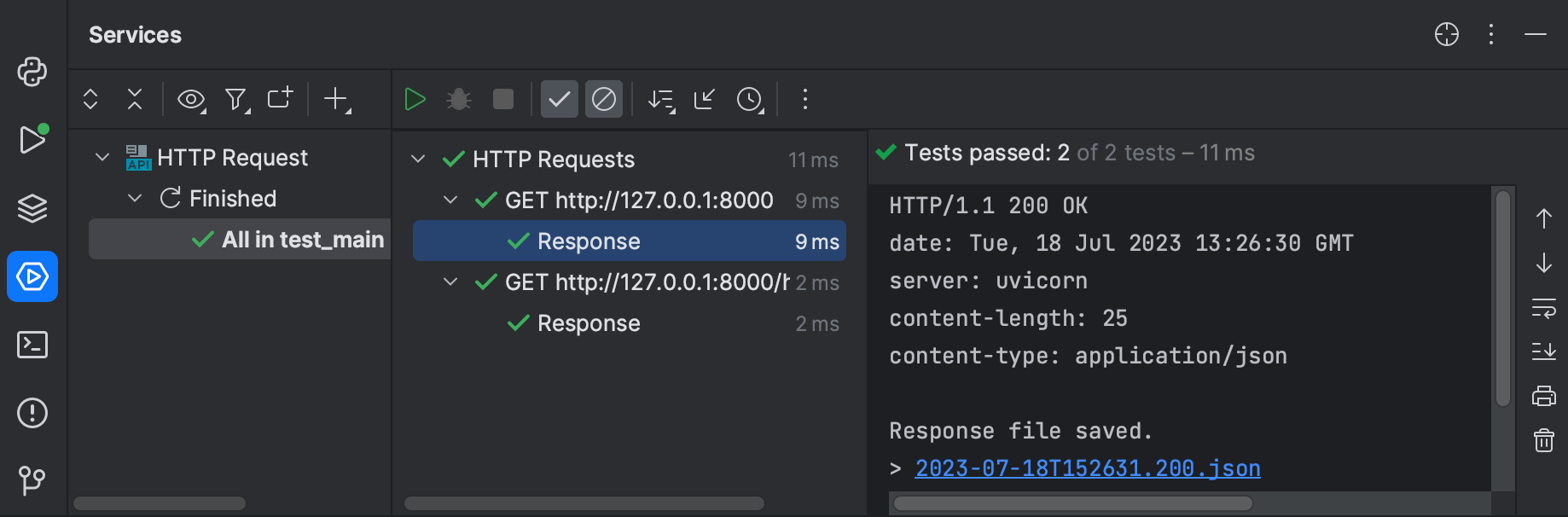The image size is (1568, 517).
Task: Open the Terminal icon in the left sidebar
Action: [32, 345]
